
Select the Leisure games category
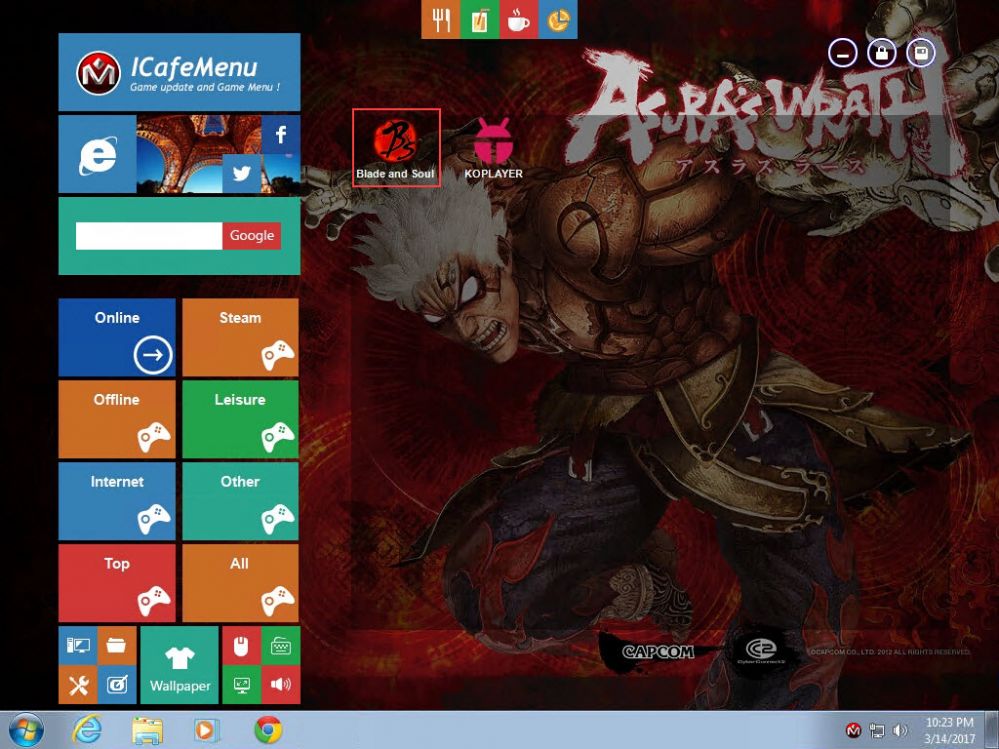click(240, 419)
